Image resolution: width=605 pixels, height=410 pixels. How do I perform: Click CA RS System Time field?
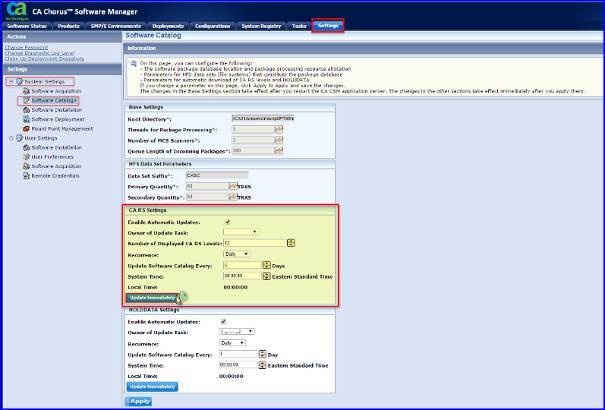pos(242,276)
